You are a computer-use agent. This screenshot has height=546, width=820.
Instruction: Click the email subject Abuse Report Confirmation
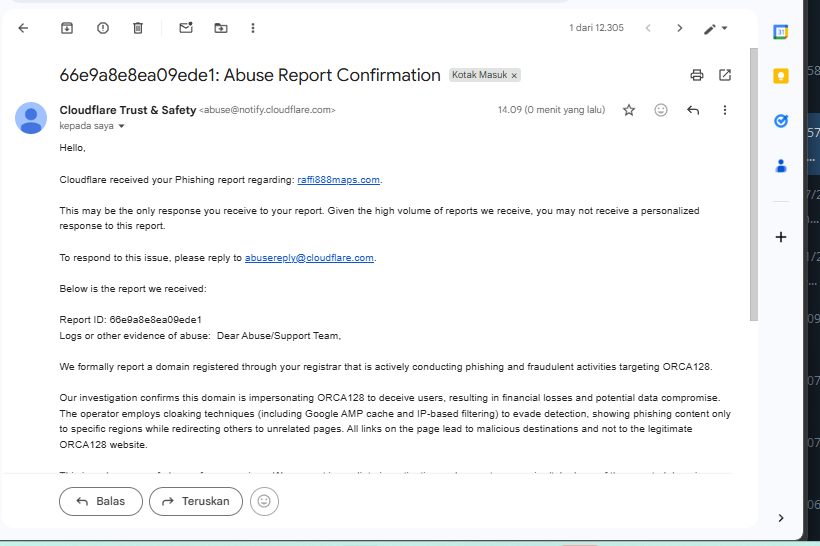pos(332,75)
